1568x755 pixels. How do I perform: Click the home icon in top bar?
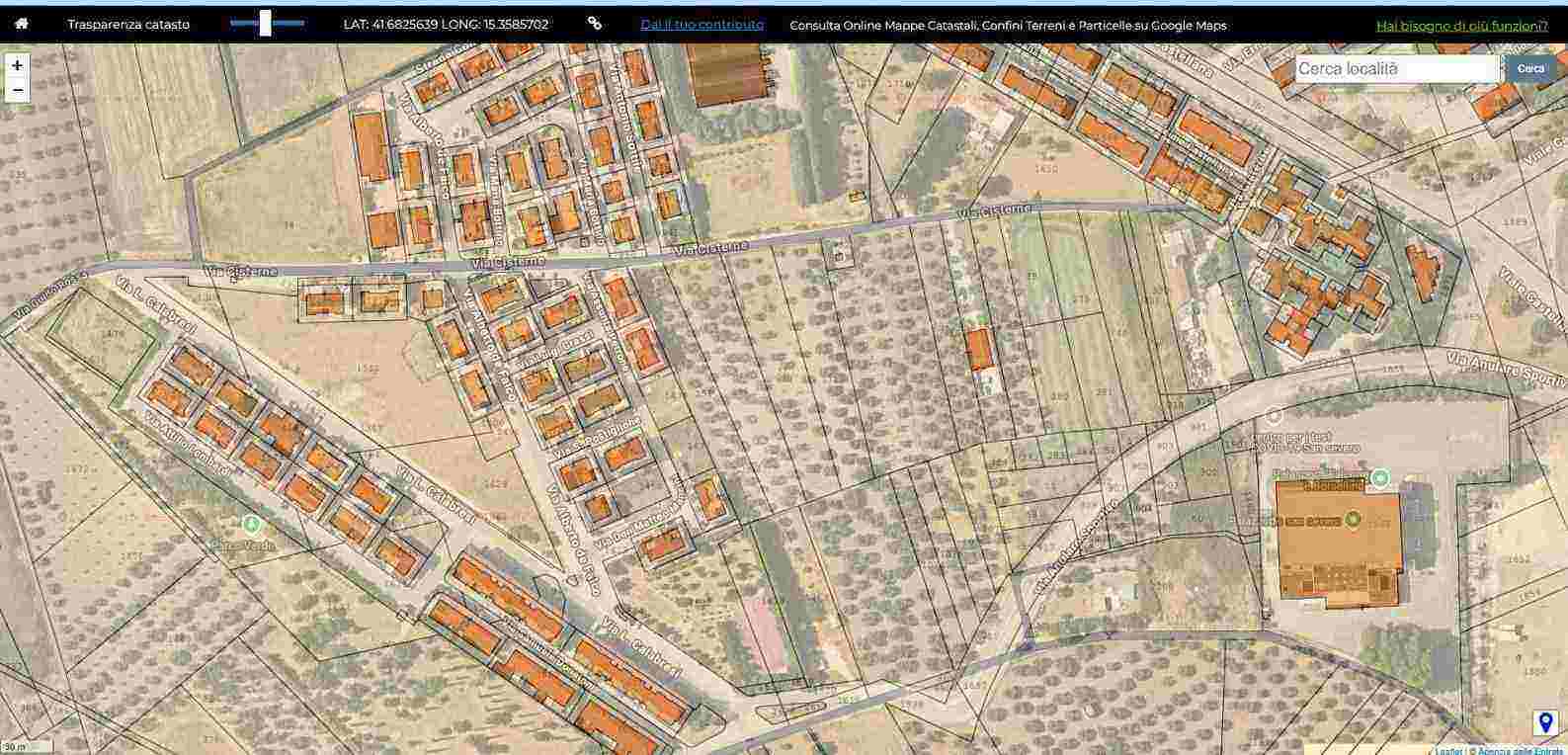tap(22, 24)
